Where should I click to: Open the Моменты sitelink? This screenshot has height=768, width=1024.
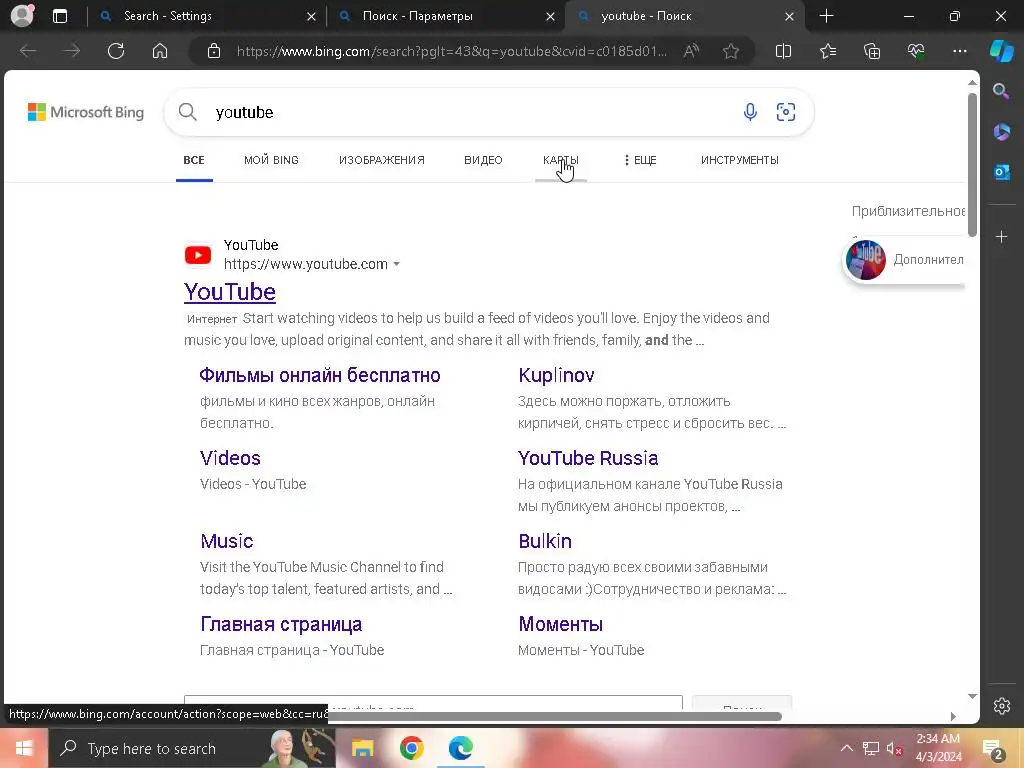point(560,624)
